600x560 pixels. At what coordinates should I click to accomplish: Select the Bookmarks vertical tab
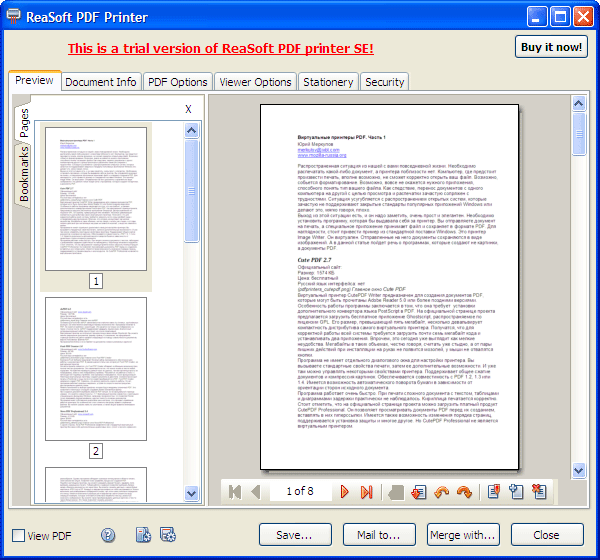[x=23, y=175]
